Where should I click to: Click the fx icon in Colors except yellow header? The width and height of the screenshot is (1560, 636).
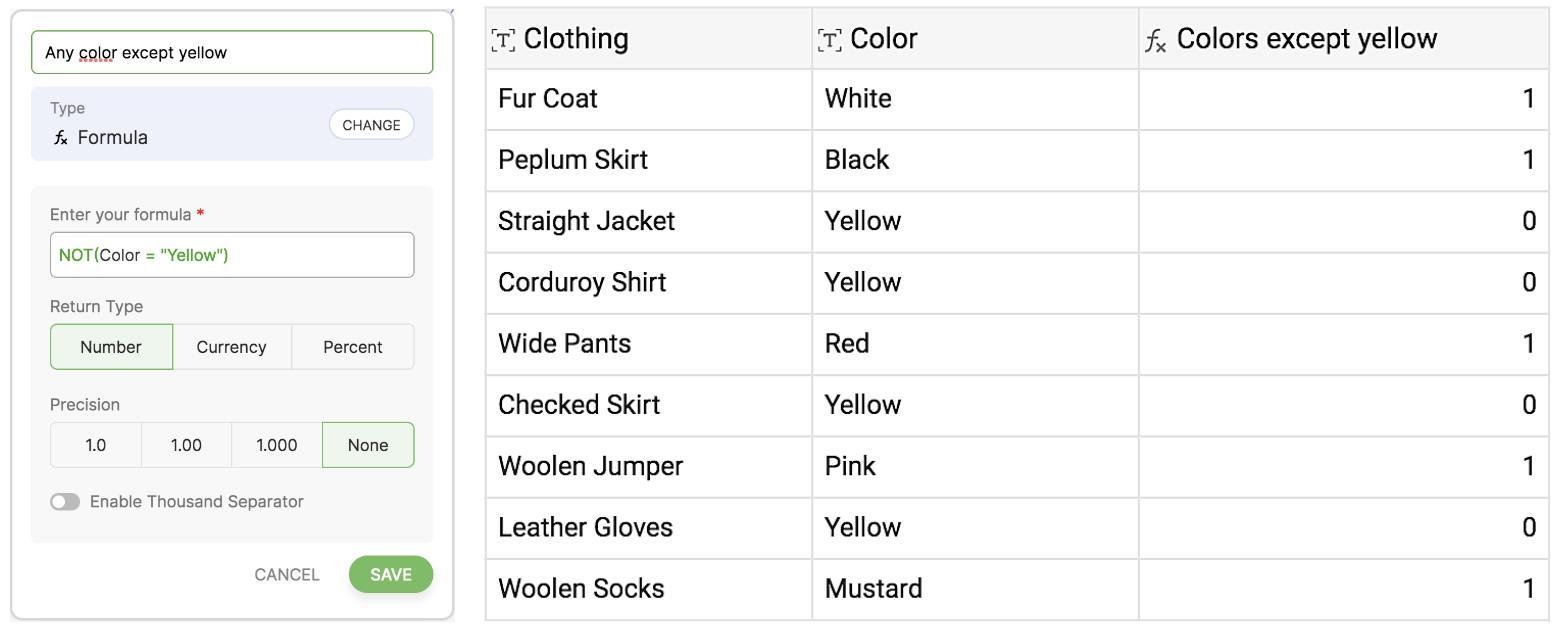(1156, 40)
